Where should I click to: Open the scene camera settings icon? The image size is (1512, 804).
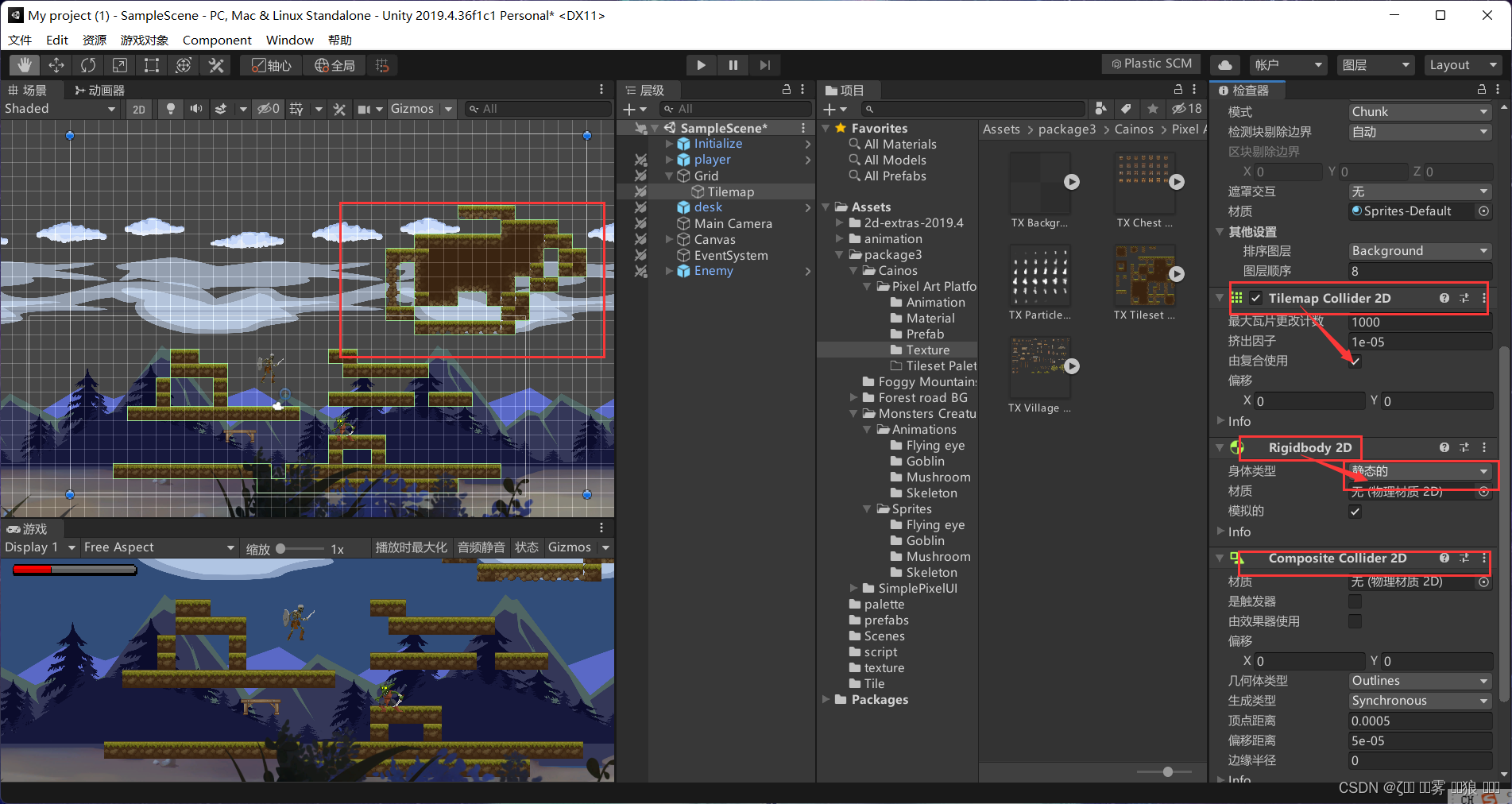coord(365,109)
